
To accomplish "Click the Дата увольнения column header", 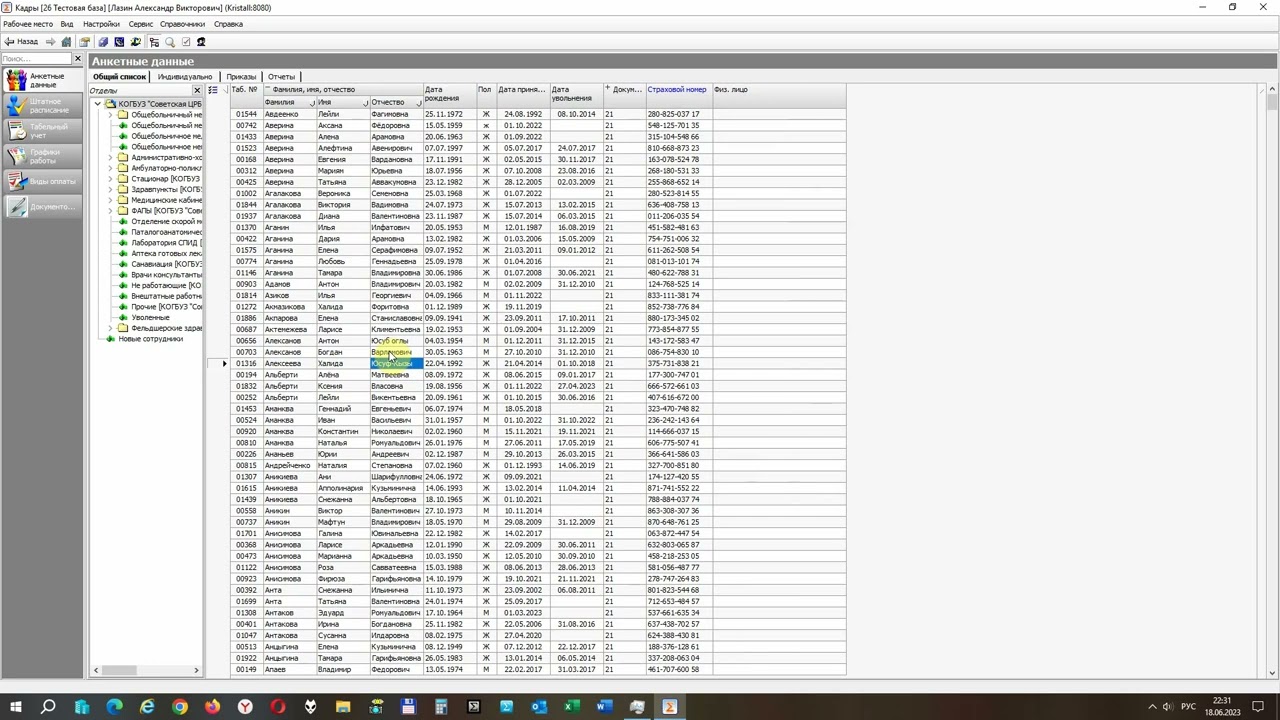I will pos(576,94).
